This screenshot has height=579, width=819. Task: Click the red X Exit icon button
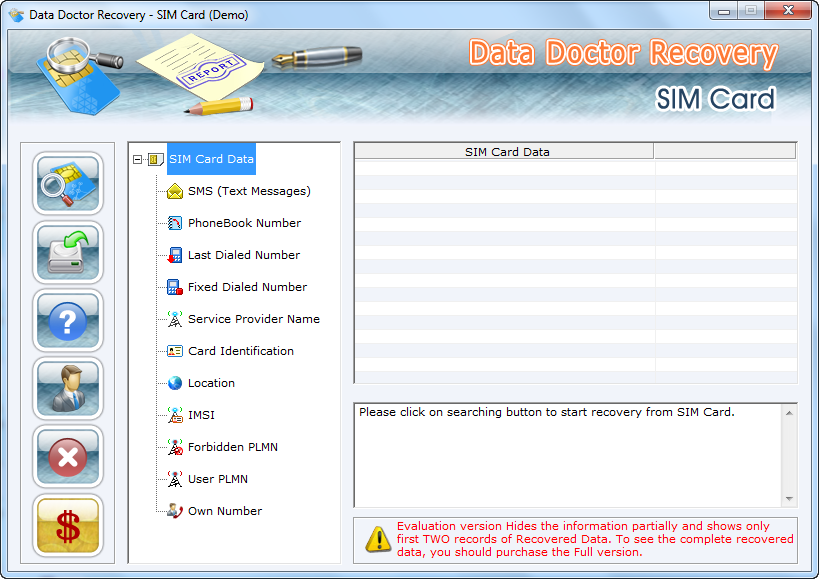tap(68, 457)
